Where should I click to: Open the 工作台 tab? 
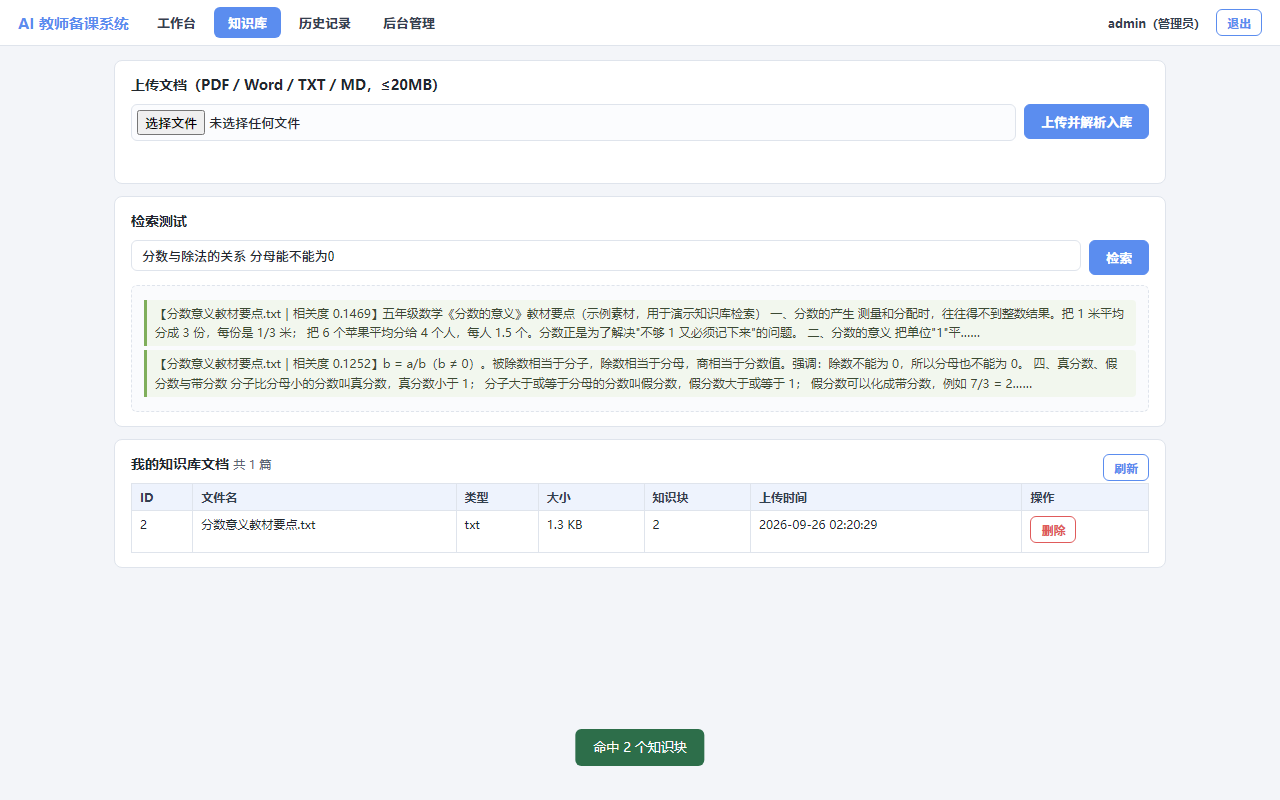coord(176,23)
